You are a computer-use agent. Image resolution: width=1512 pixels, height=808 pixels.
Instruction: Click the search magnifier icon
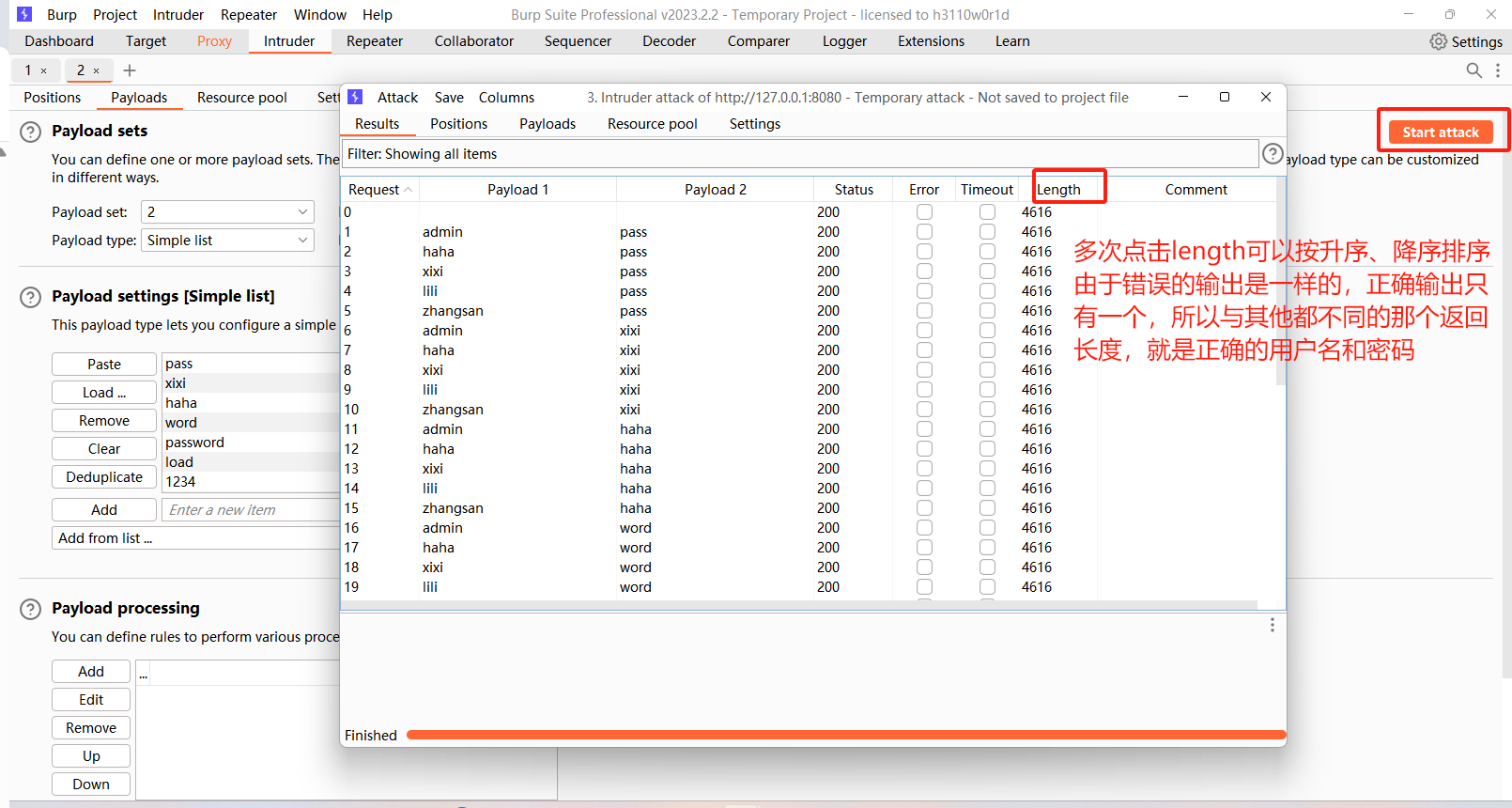[1474, 70]
